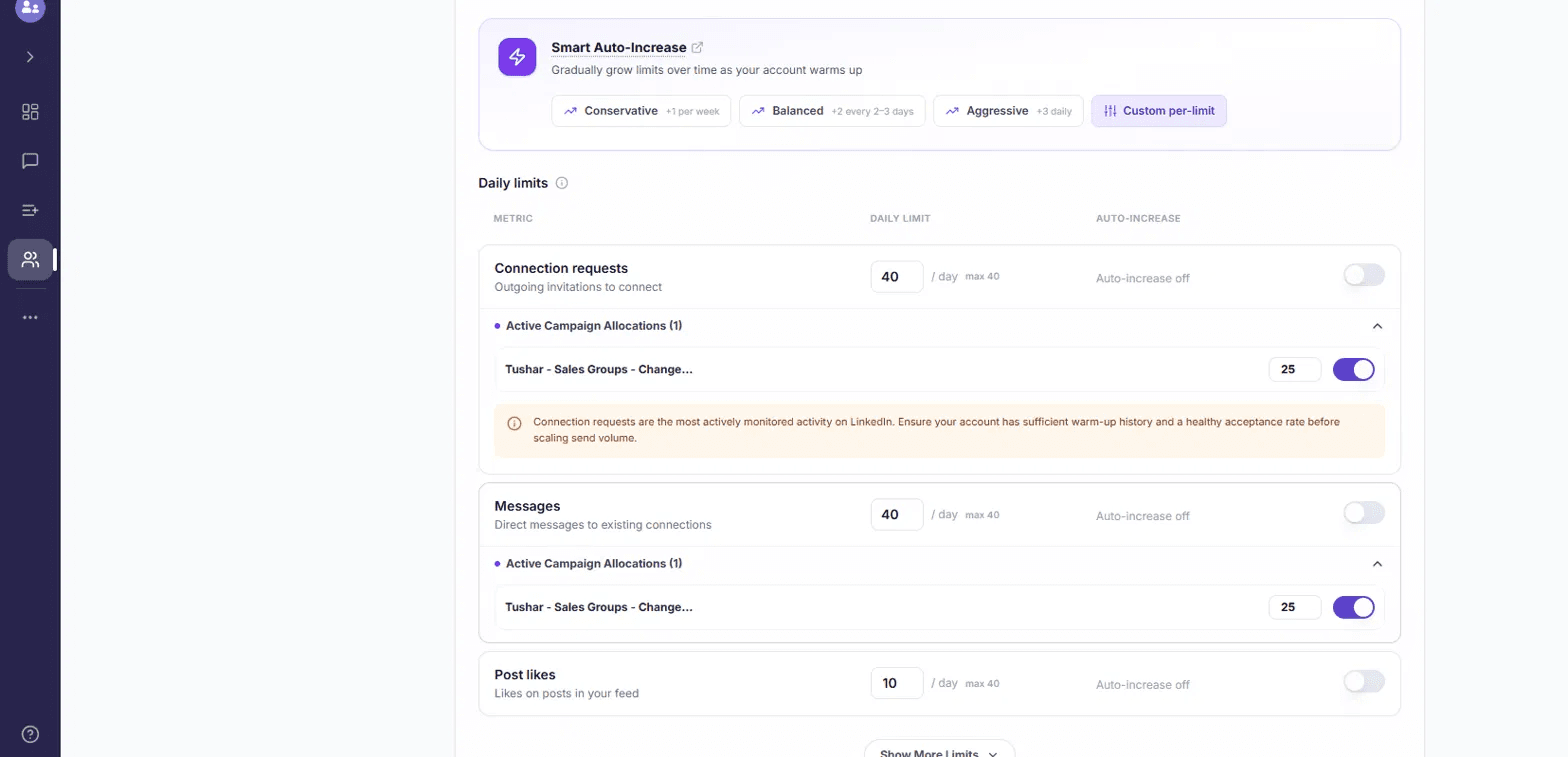Click the Daily limits section heading
1568x757 pixels.
pyautogui.click(x=513, y=183)
